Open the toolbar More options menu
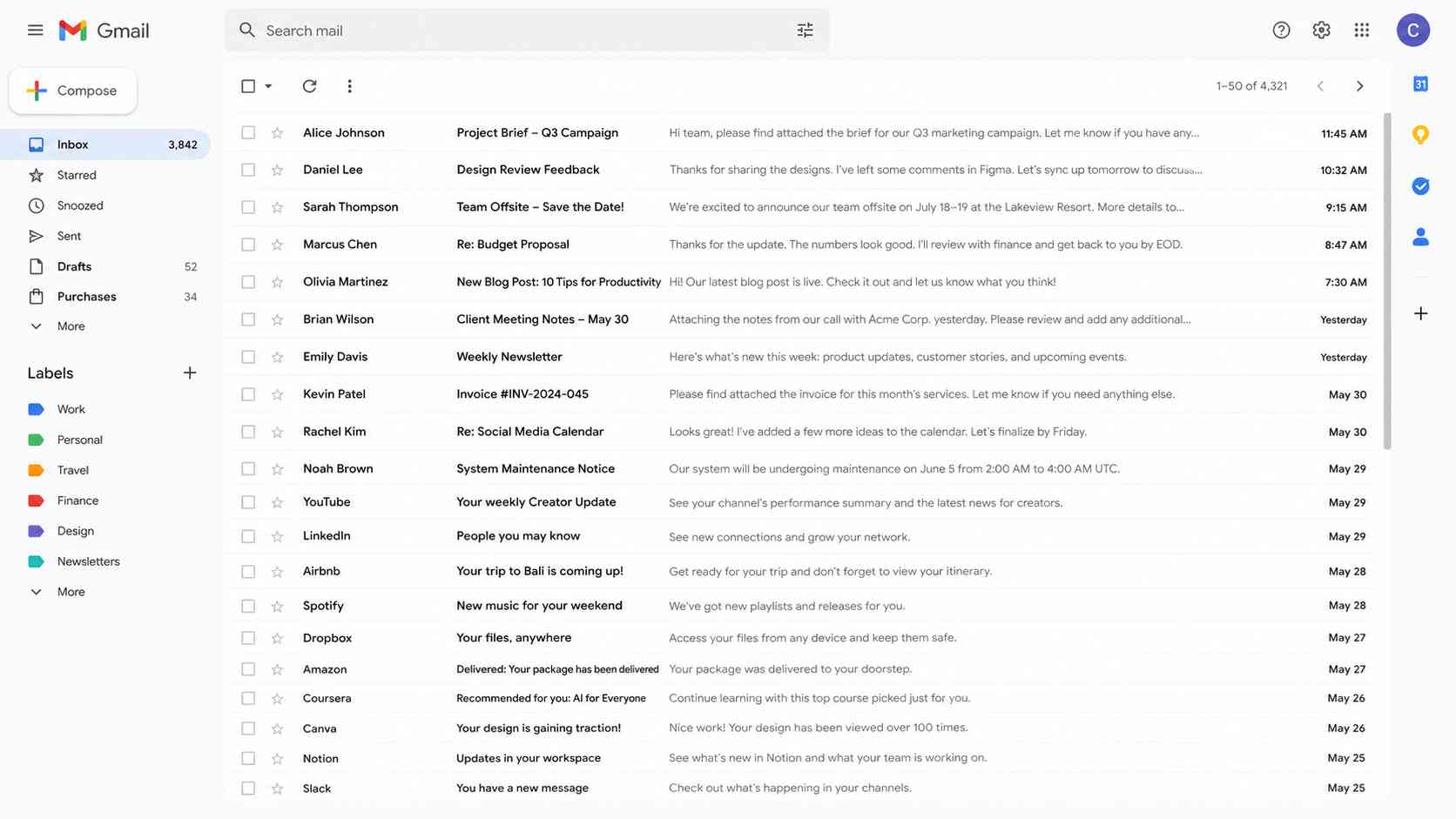The width and height of the screenshot is (1456, 819). [349, 86]
